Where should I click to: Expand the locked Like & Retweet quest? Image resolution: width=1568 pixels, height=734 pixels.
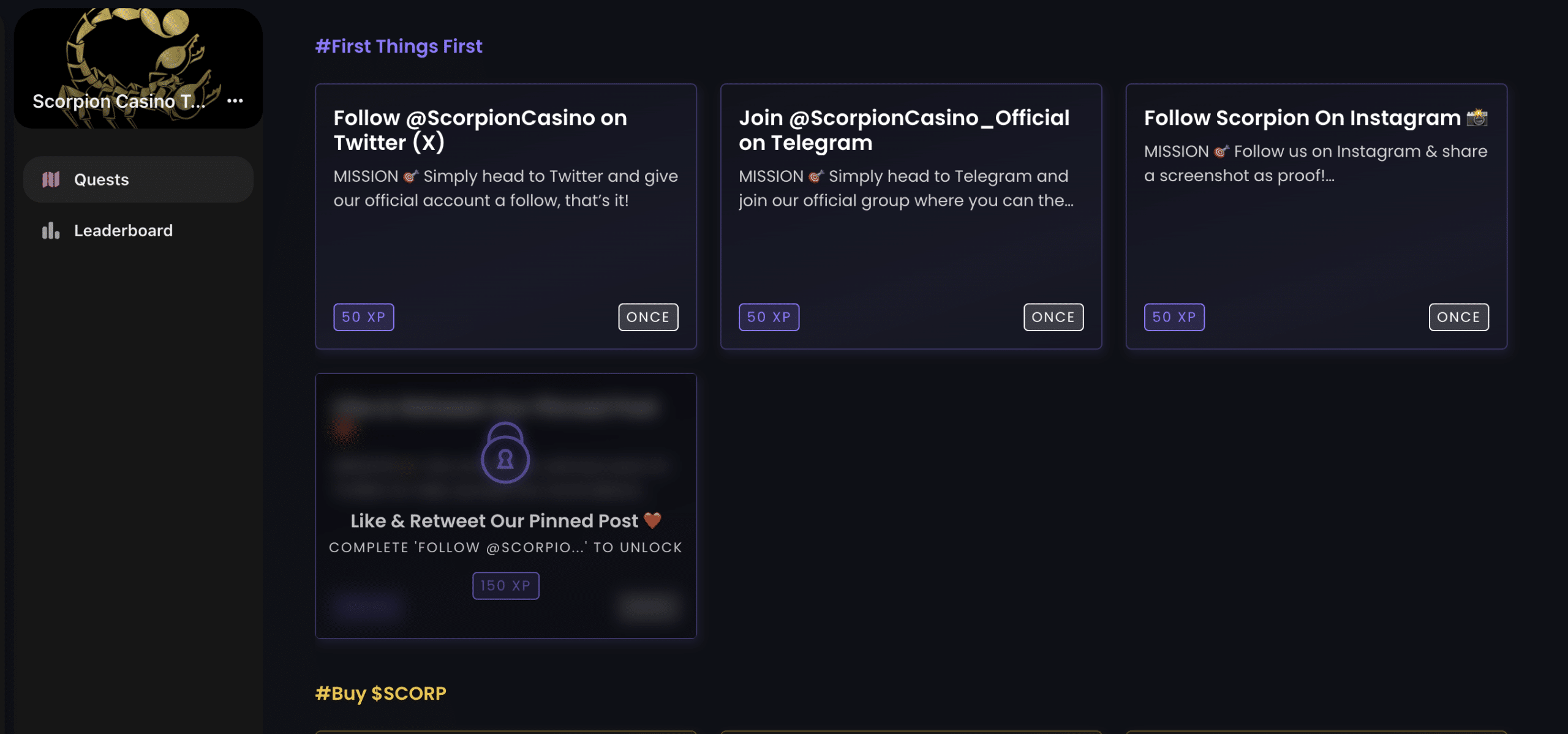(x=505, y=505)
